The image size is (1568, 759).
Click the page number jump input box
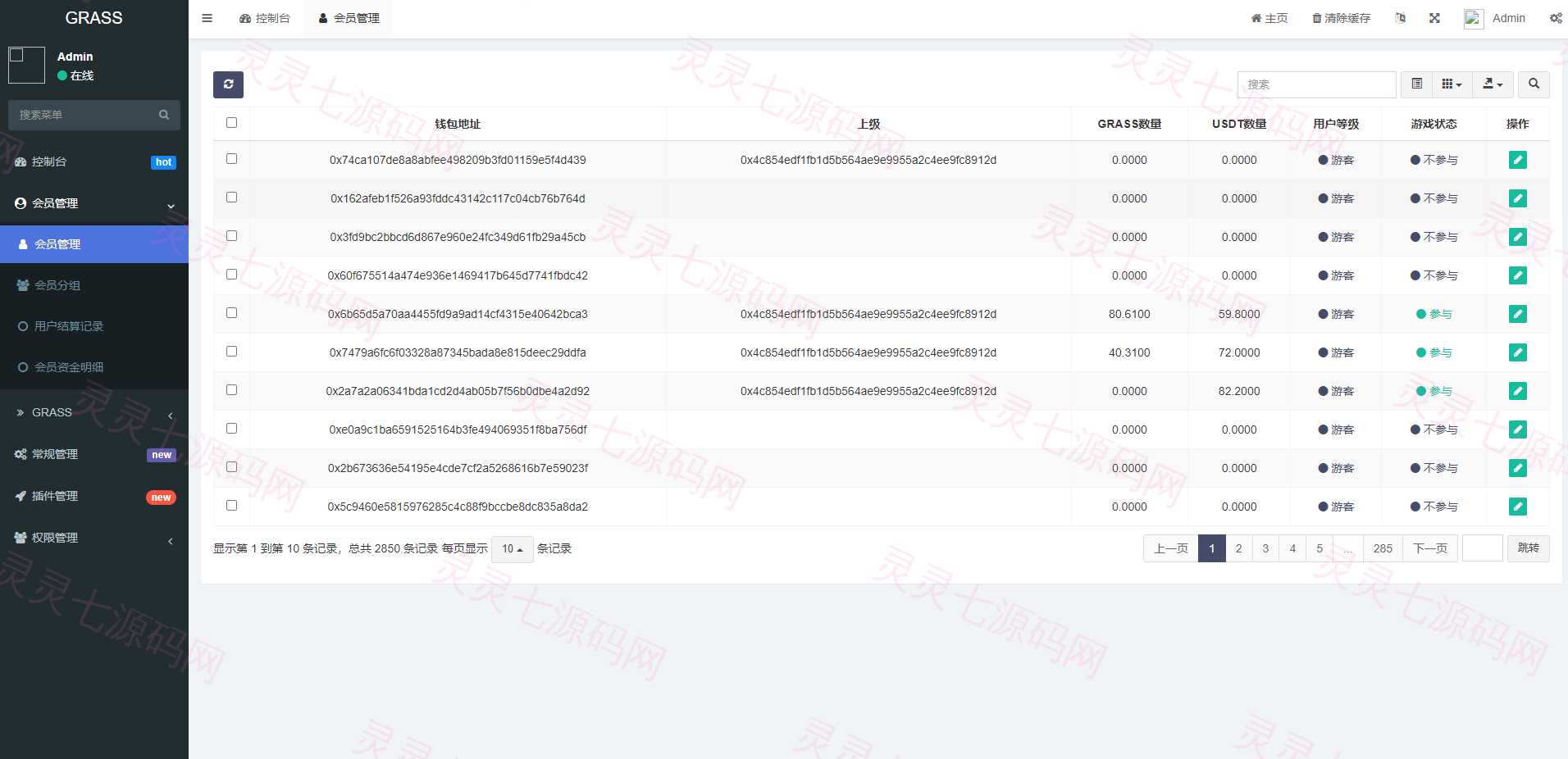(x=1482, y=548)
